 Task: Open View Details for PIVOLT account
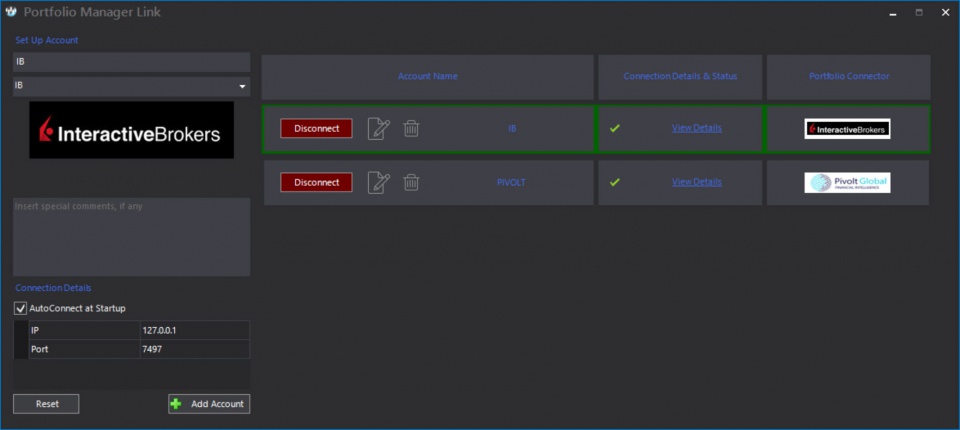[x=697, y=182]
